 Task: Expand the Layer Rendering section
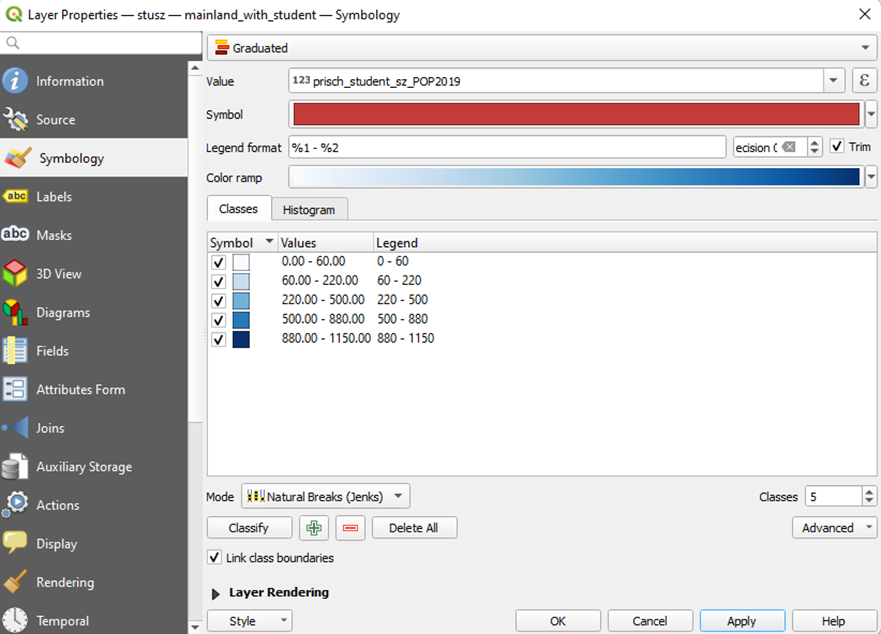click(x=216, y=593)
